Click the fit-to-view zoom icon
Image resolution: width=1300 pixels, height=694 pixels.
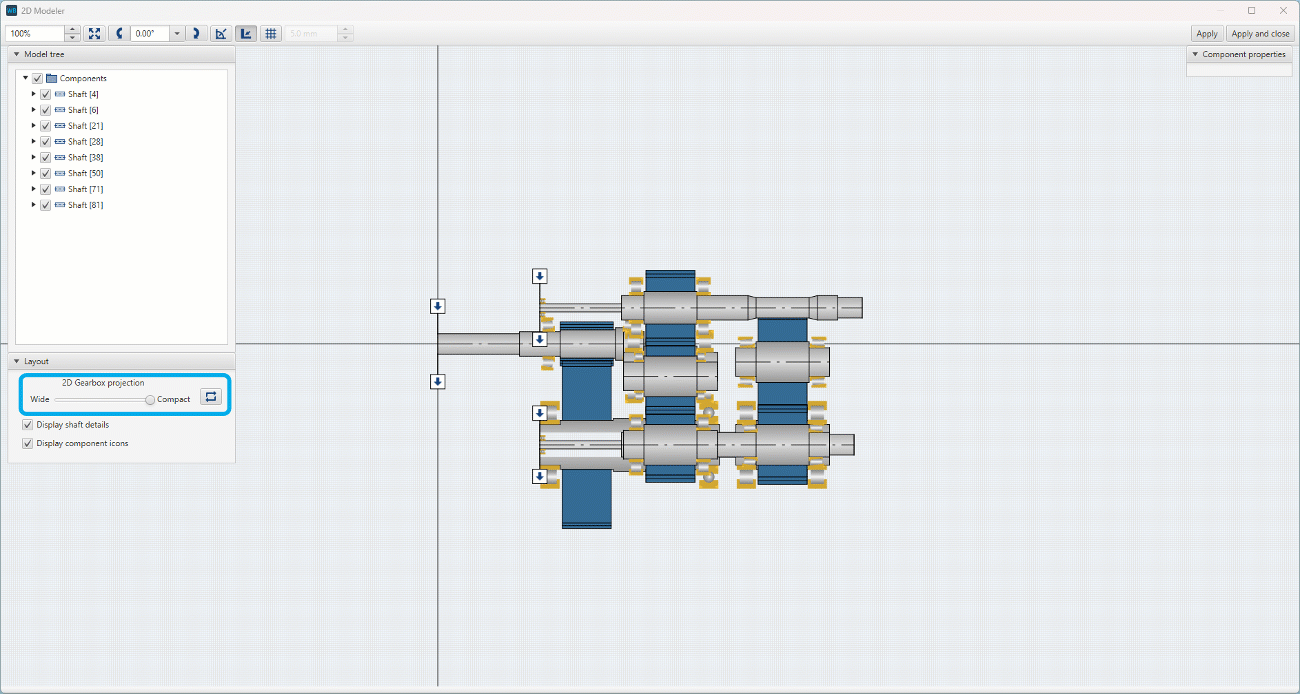pyautogui.click(x=93, y=33)
